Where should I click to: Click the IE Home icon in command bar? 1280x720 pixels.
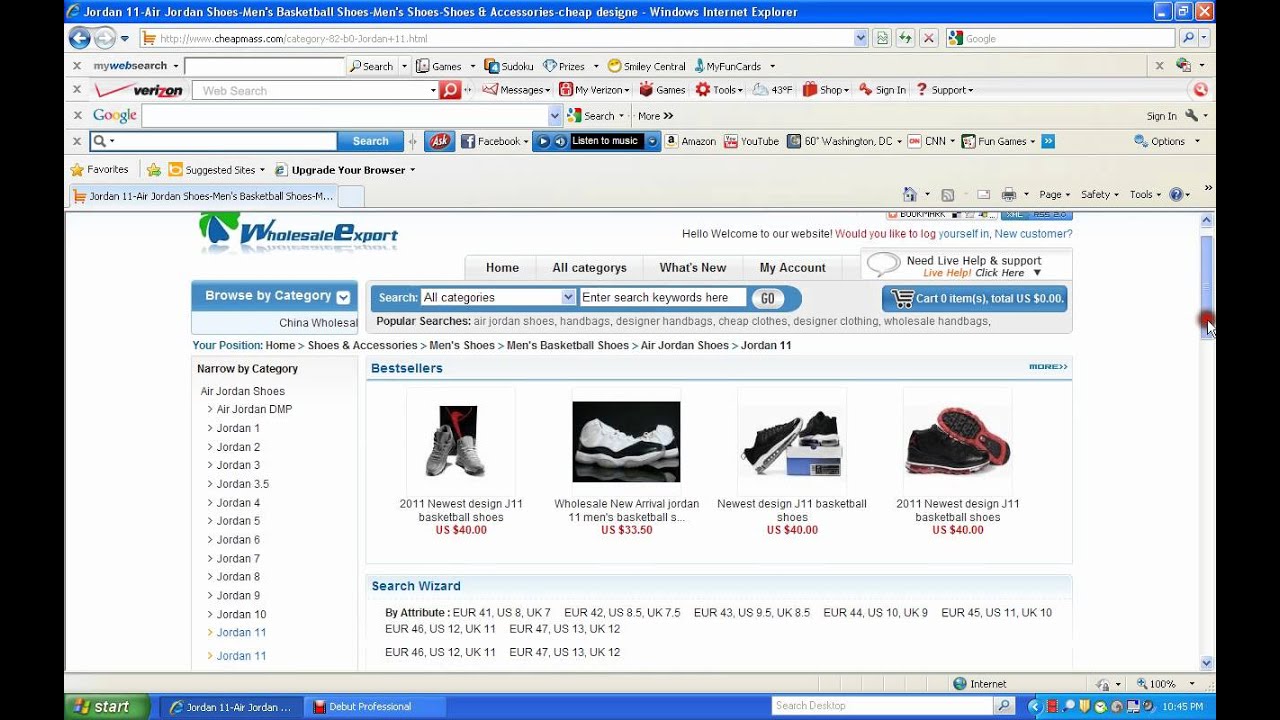pyautogui.click(x=910, y=194)
